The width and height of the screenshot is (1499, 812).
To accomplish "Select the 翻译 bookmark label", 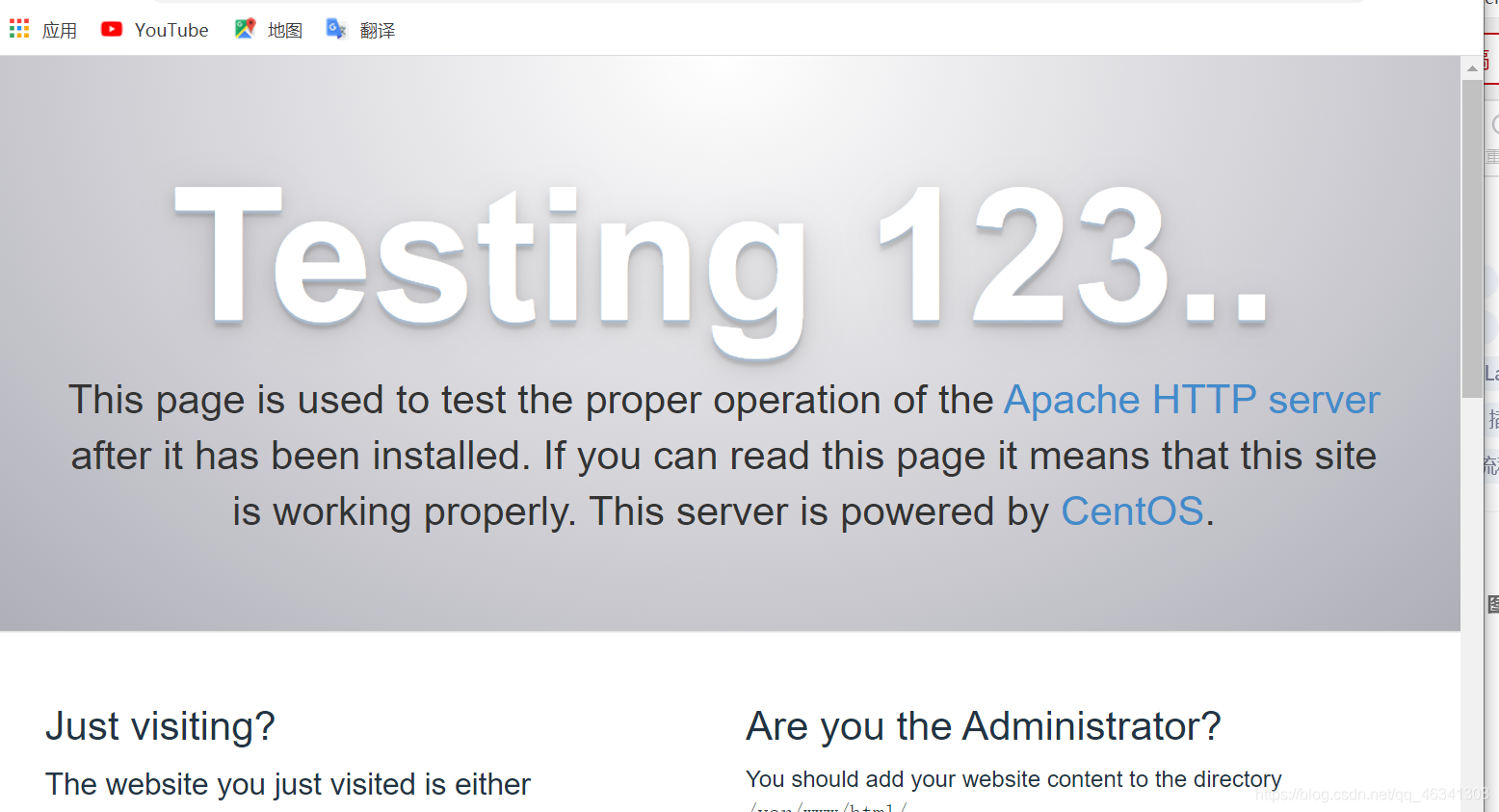I will [378, 29].
